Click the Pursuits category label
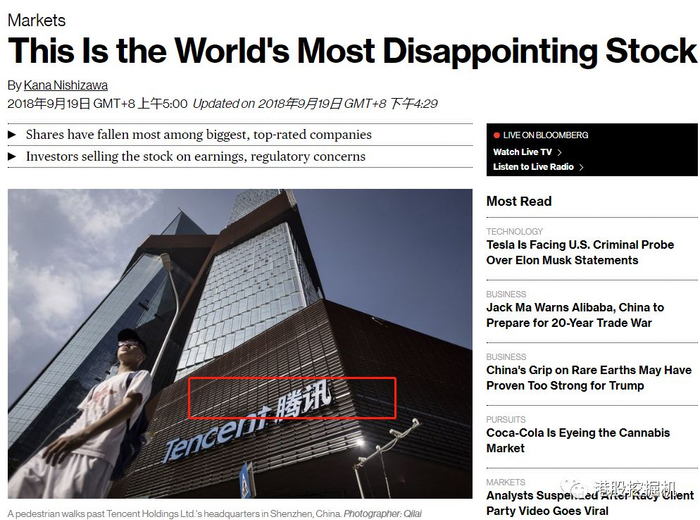 tap(506, 420)
